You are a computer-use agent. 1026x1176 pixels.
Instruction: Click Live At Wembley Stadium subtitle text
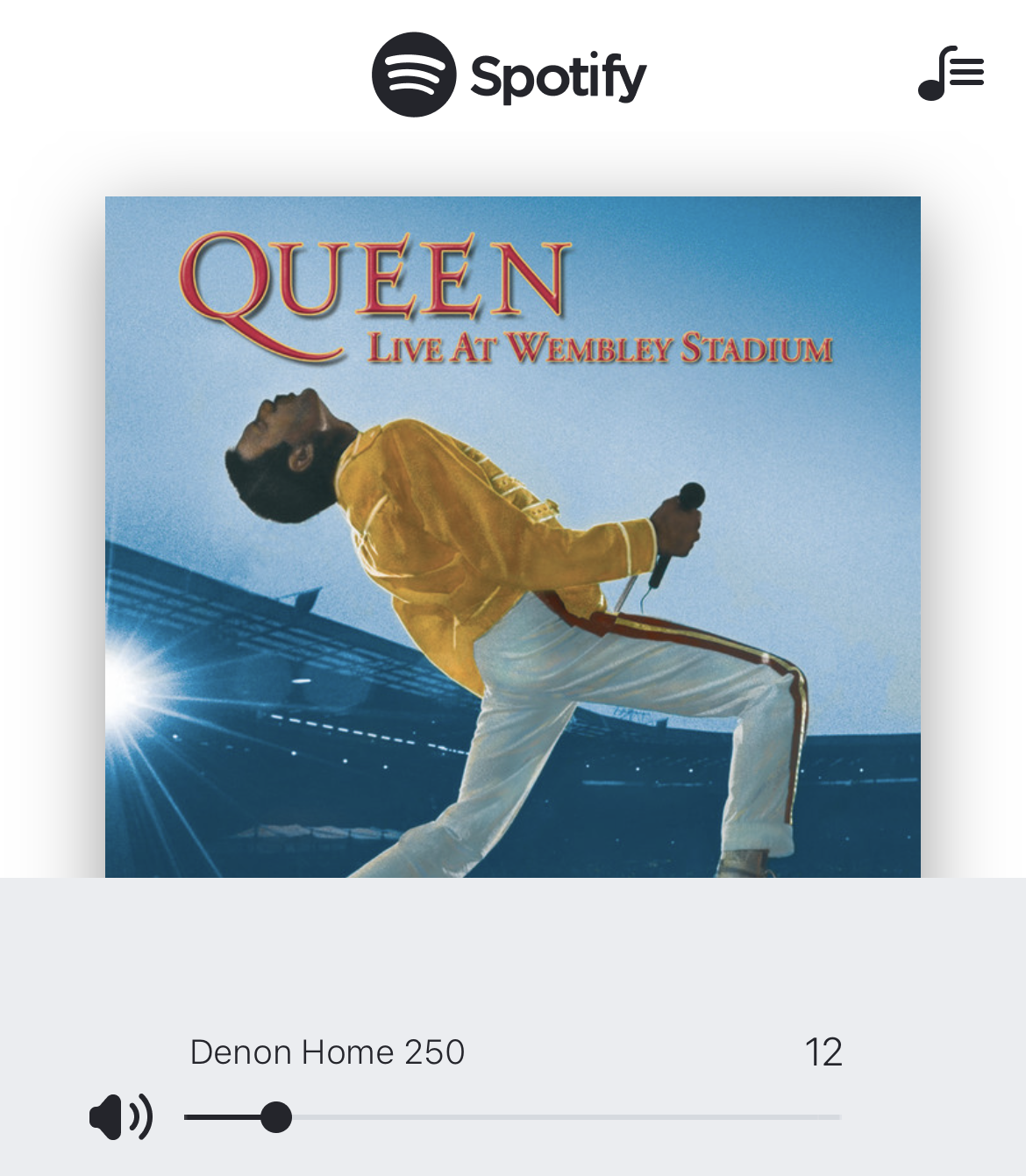coord(600,348)
